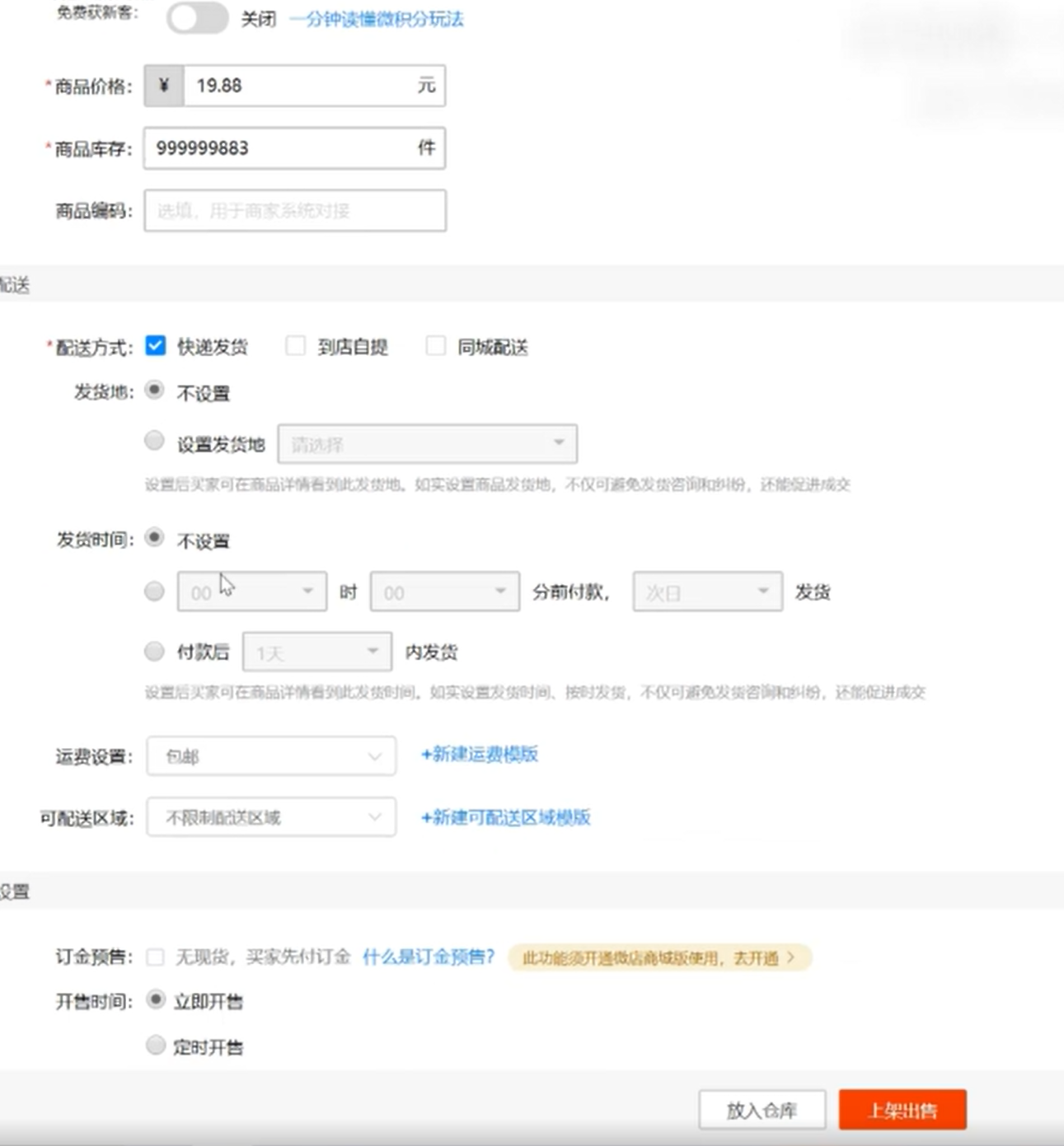Viewport: 1064px width, 1146px height.
Task: Focus the 商品编码 input box
Action: click(295, 211)
